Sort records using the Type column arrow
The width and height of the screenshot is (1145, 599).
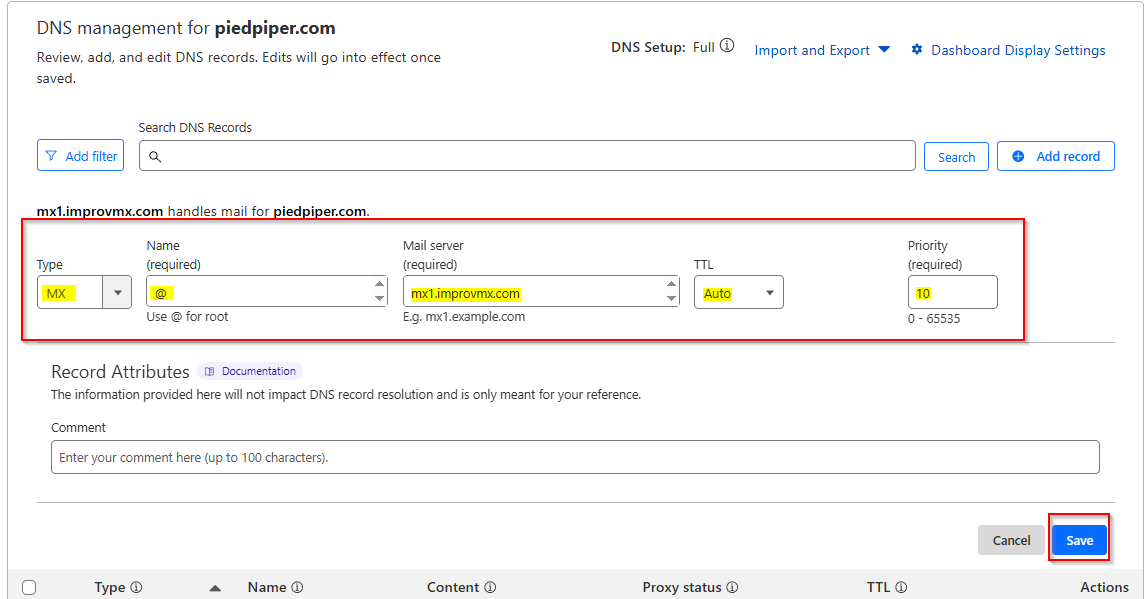pyautogui.click(x=215, y=588)
